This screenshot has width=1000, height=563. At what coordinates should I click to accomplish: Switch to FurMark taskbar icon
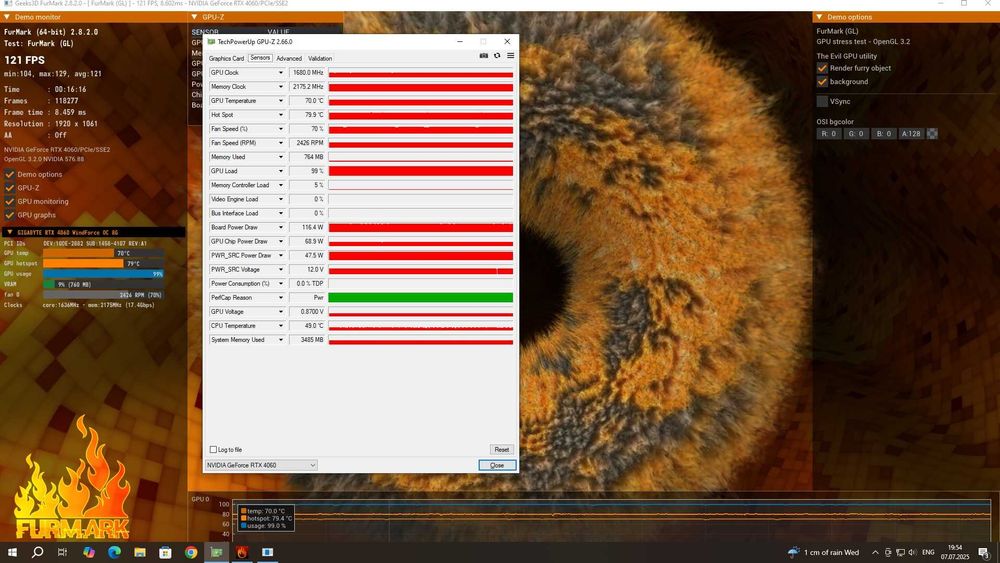(242, 552)
